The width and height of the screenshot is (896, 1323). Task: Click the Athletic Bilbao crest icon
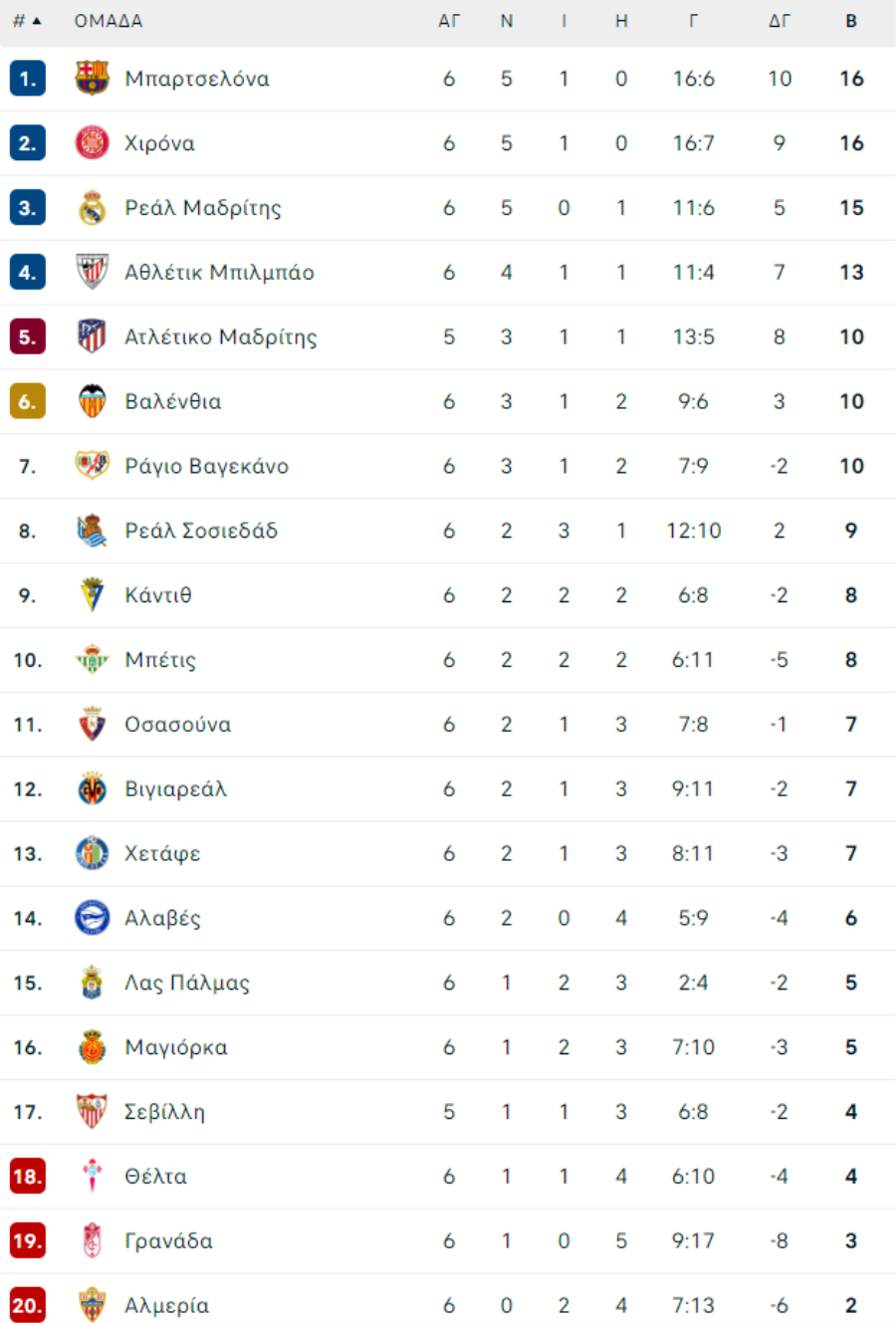(92, 272)
